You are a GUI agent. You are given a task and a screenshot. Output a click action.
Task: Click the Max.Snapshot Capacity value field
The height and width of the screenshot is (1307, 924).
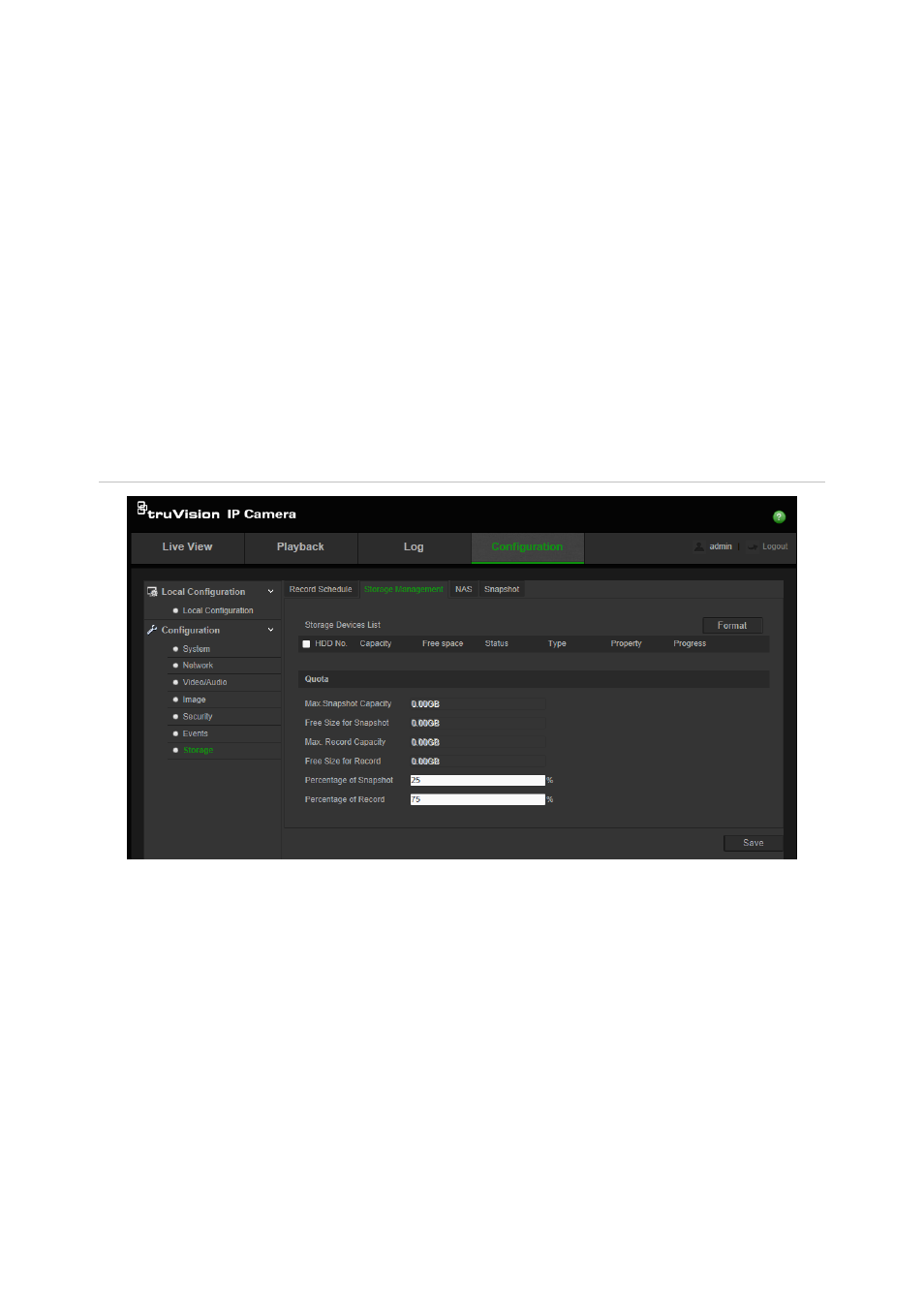click(477, 704)
